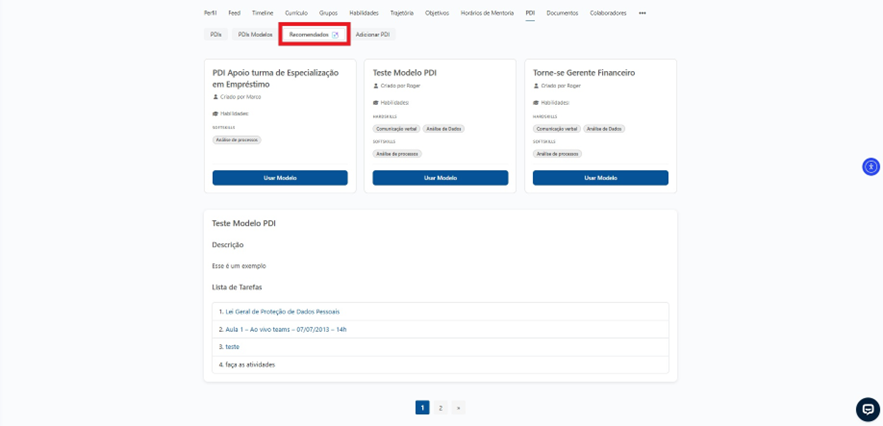
Task: Open the three-dots overflow menu in navigation
Action: pos(642,13)
